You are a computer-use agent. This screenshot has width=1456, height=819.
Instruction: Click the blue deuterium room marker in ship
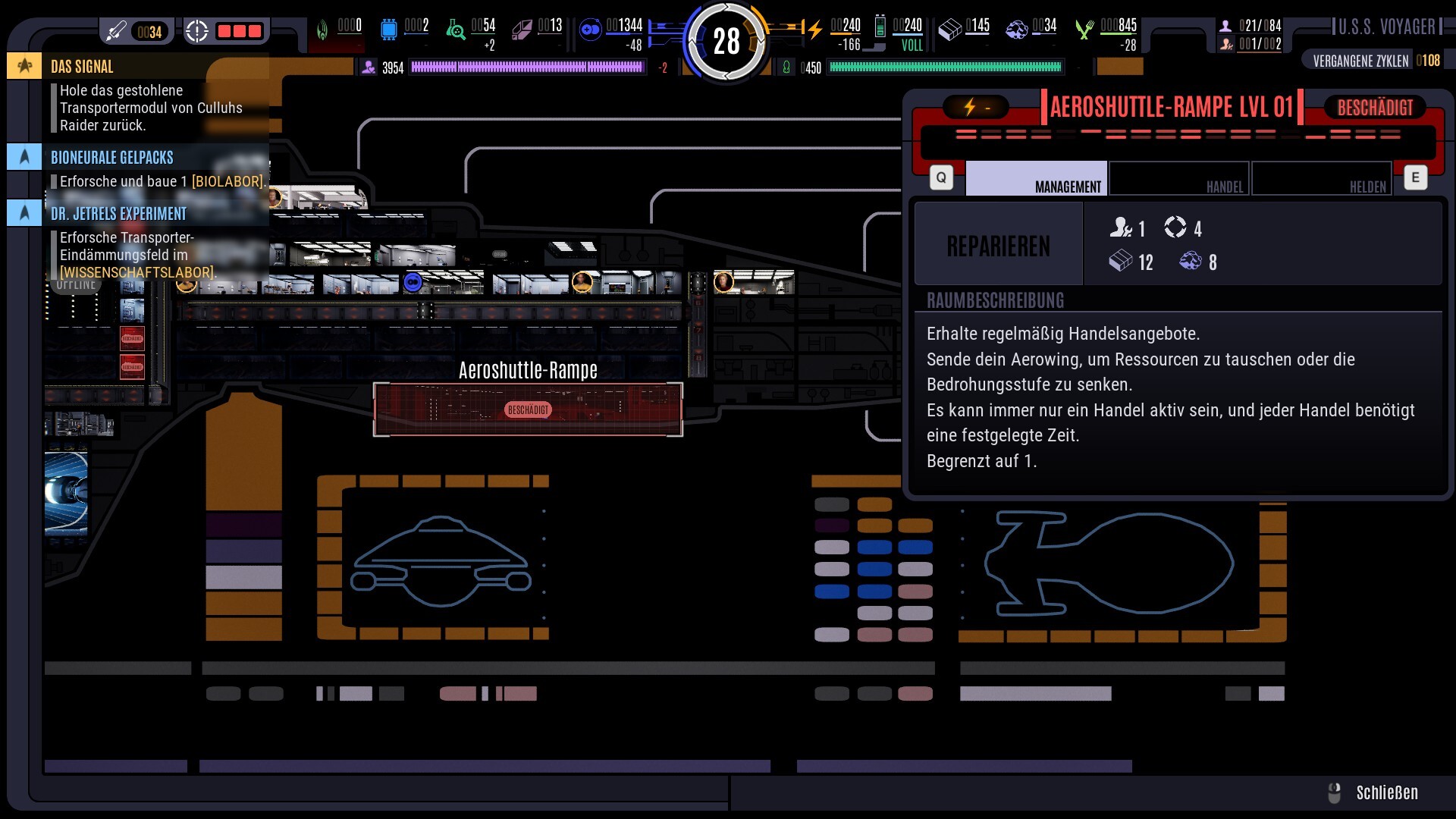[x=413, y=283]
